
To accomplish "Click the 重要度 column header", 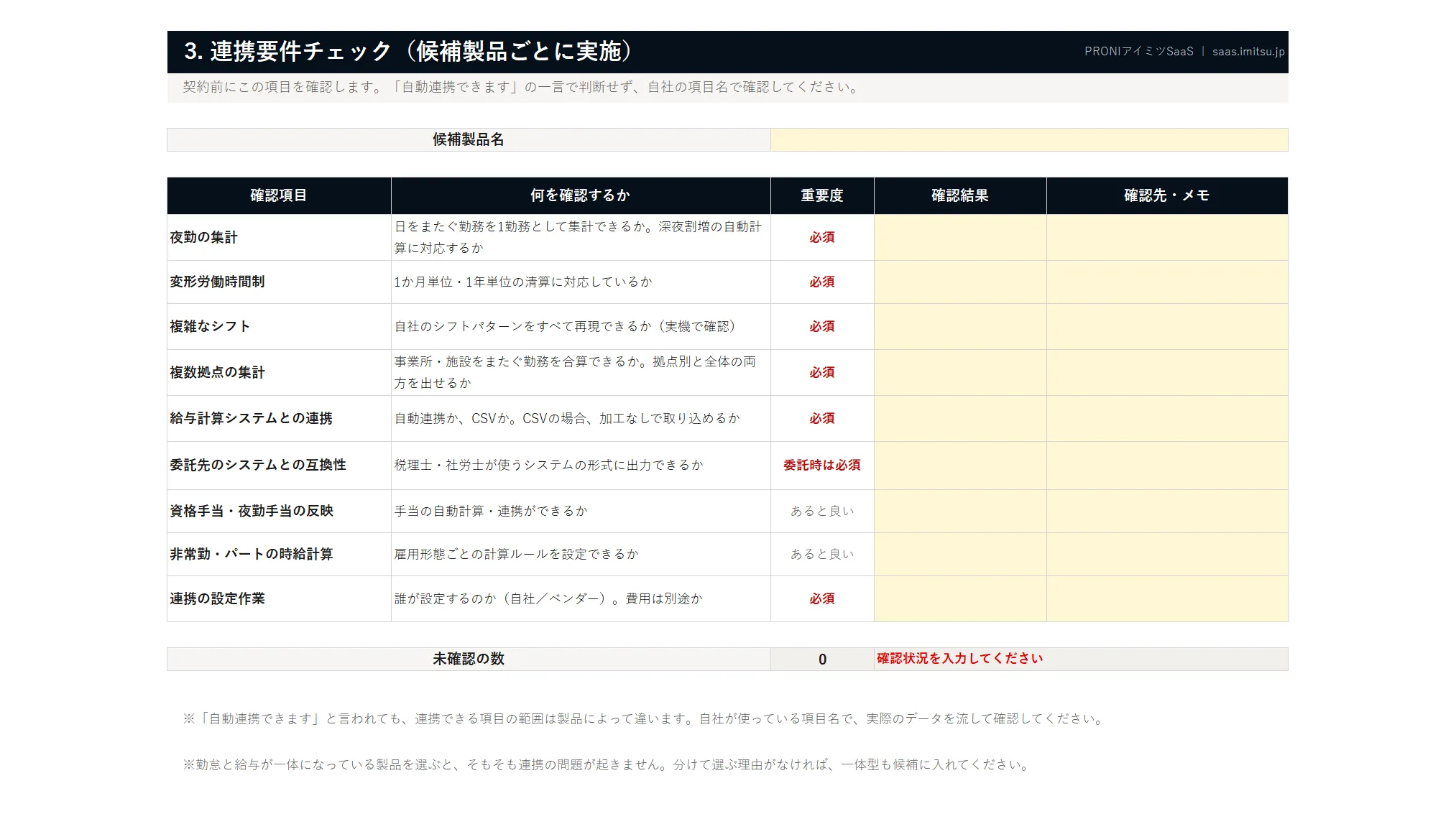I will pos(822,195).
